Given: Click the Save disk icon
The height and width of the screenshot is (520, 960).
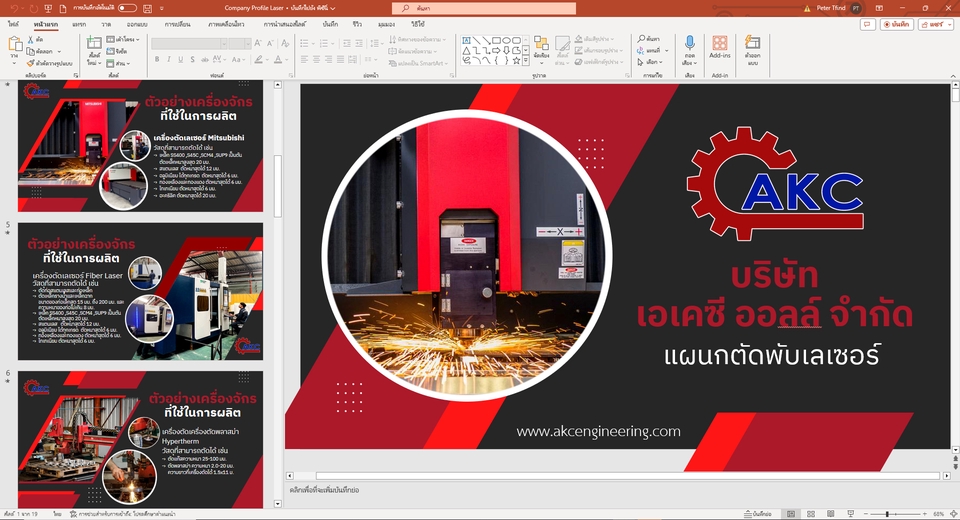Looking at the screenshot, I should pyautogui.click(x=147, y=8).
